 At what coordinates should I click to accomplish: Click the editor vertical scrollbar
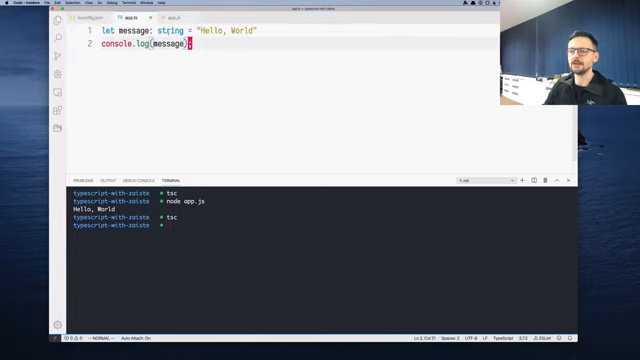pos(575,133)
